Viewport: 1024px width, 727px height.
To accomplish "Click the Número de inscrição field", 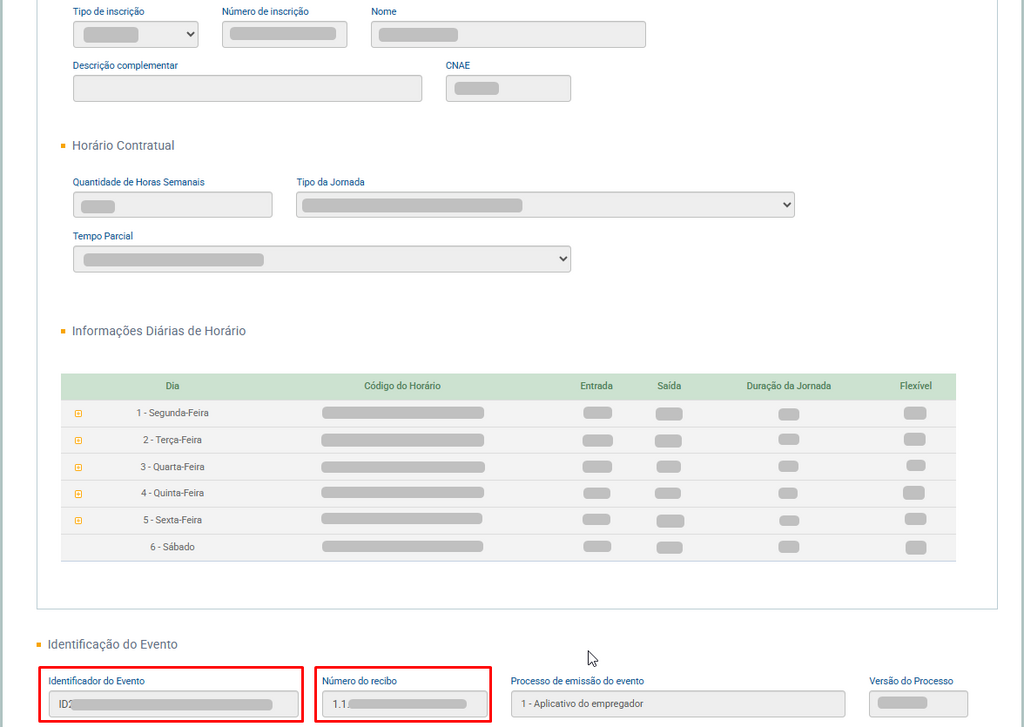I will point(284,35).
